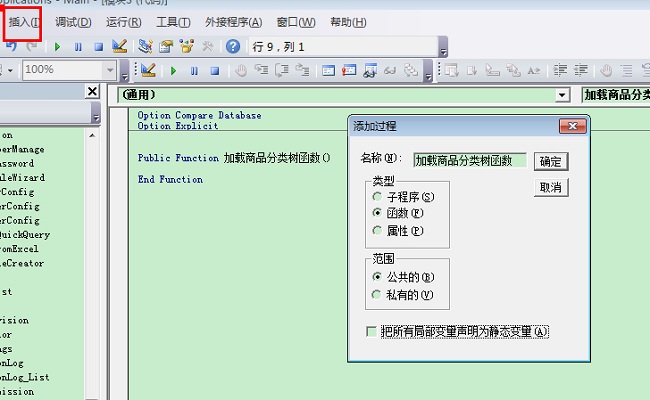650x400 pixels.
Task: Expand project explorer toolbar options arrow
Action: 96,113
